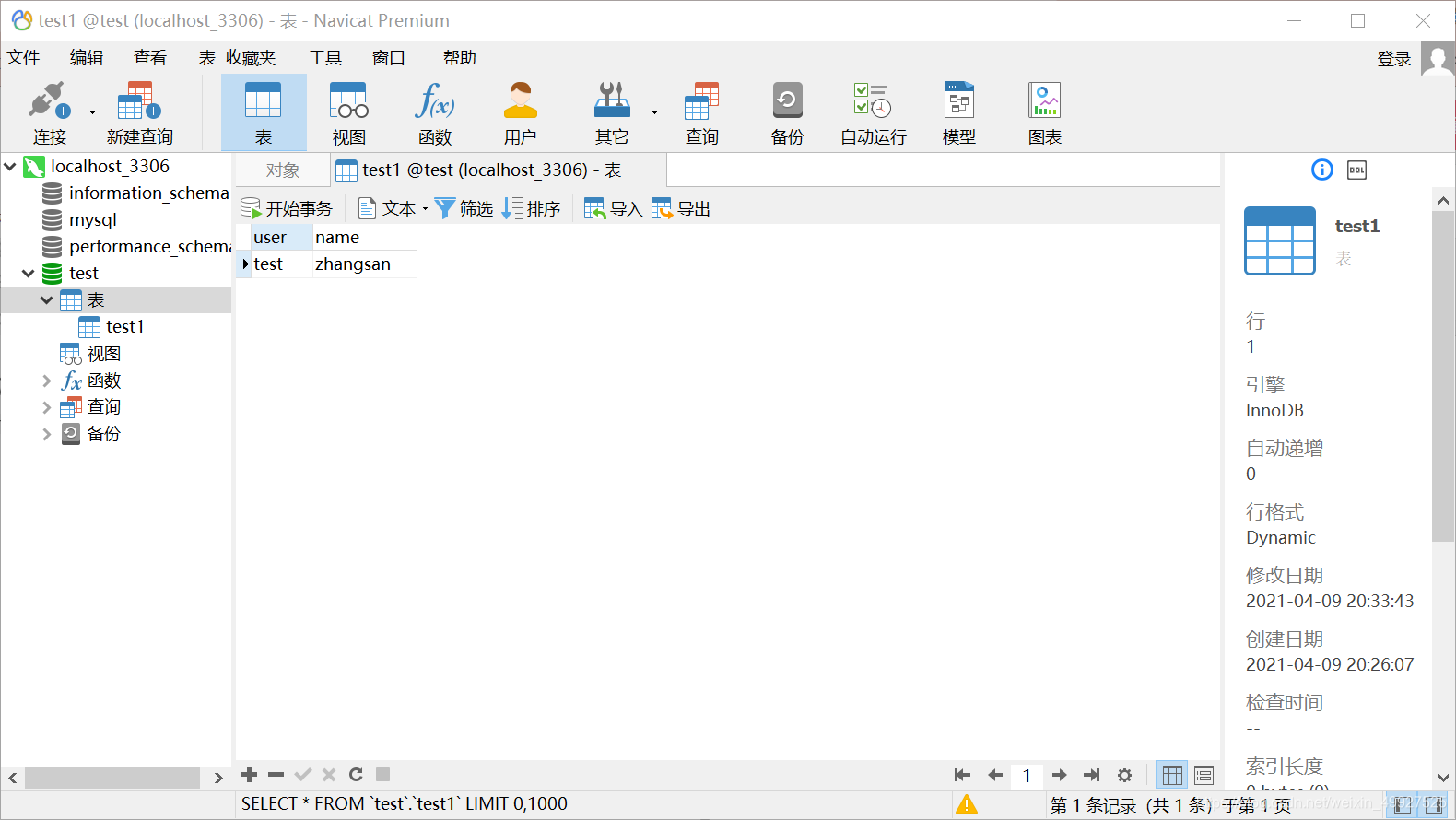Expand the Others (其它) dropdown arrow
Image resolution: width=1456 pixels, height=820 pixels.
[x=655, y=113]
